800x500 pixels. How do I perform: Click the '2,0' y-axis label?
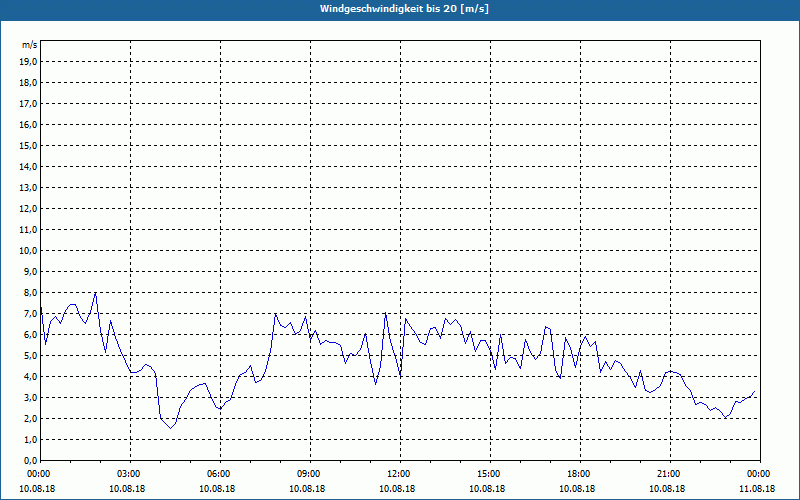click(30, 419)
